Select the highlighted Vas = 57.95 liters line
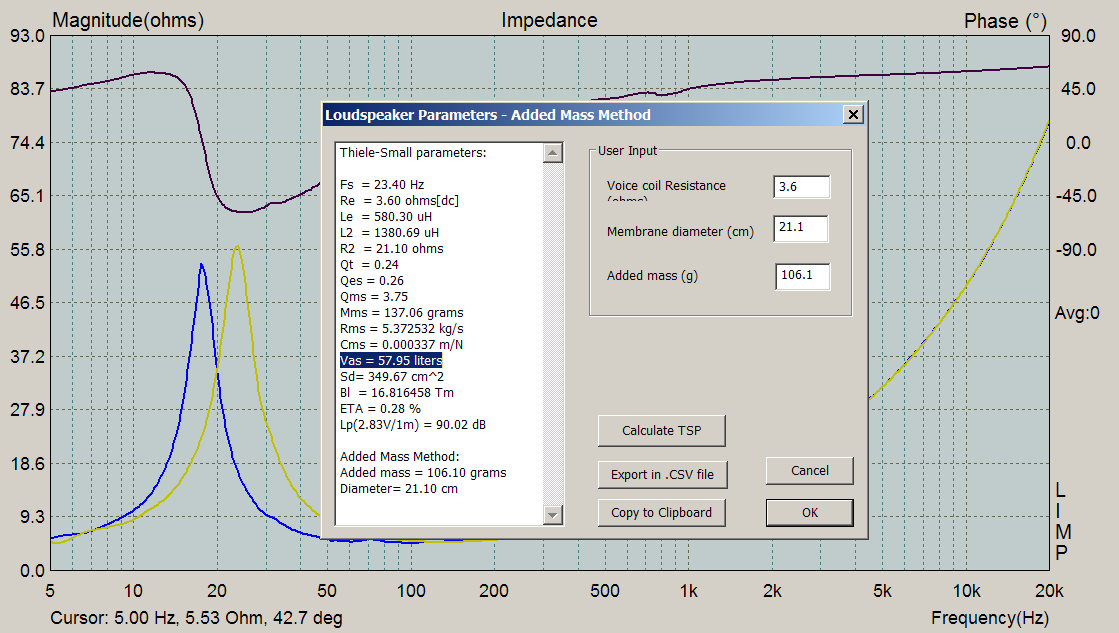 pyautogui.click(x=390, y=360)
